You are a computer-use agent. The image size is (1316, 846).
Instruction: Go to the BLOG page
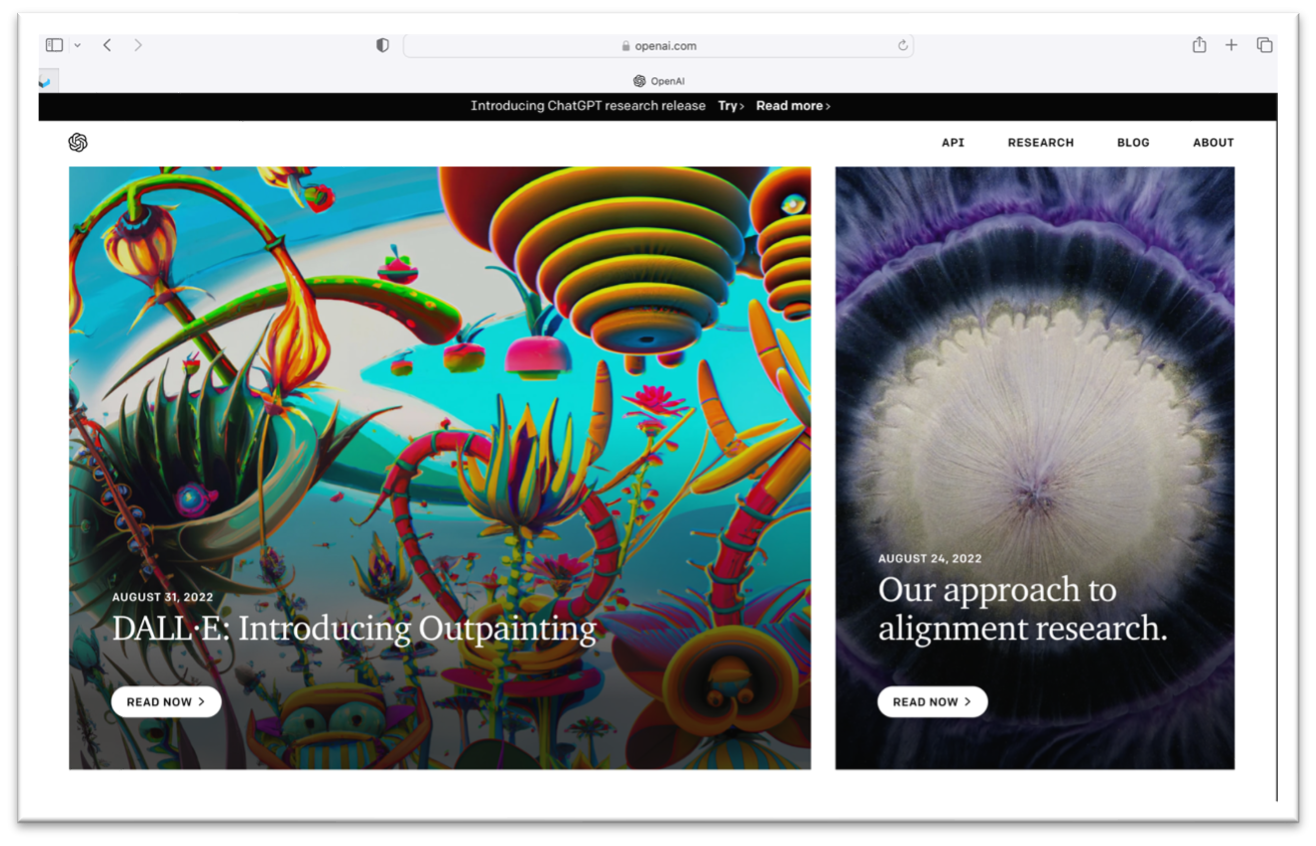(x=1133, y=143)
